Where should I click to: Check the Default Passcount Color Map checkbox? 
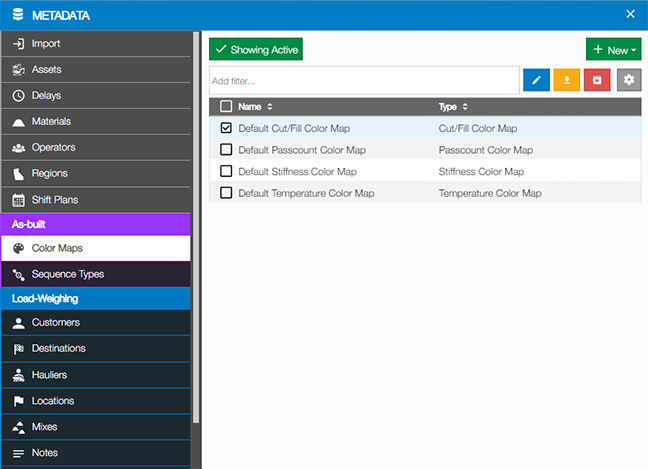click(226, 149)
